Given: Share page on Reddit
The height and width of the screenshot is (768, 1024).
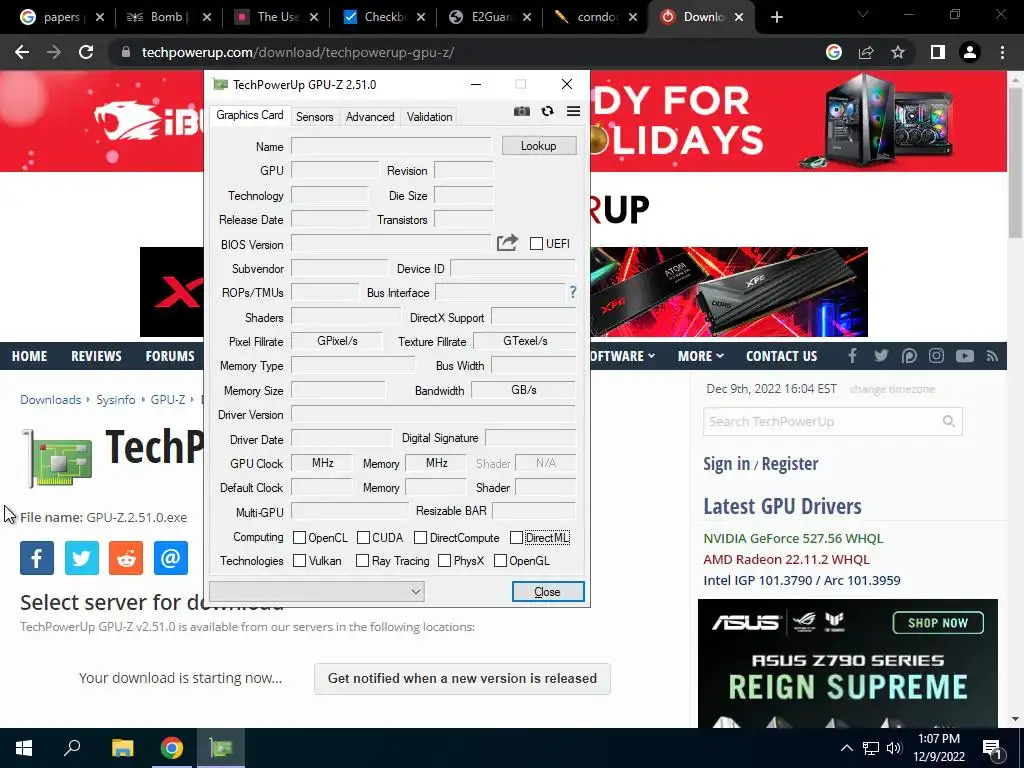Looking at the screenshot, I should tap(126, 558).
